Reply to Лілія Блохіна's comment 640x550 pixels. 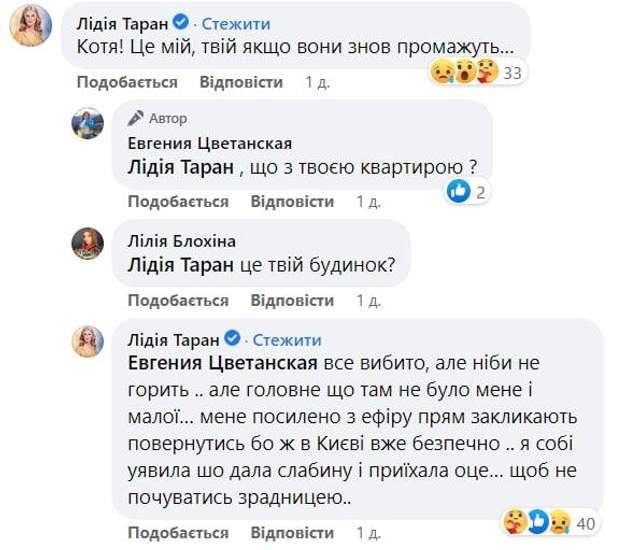coord(292,300)
